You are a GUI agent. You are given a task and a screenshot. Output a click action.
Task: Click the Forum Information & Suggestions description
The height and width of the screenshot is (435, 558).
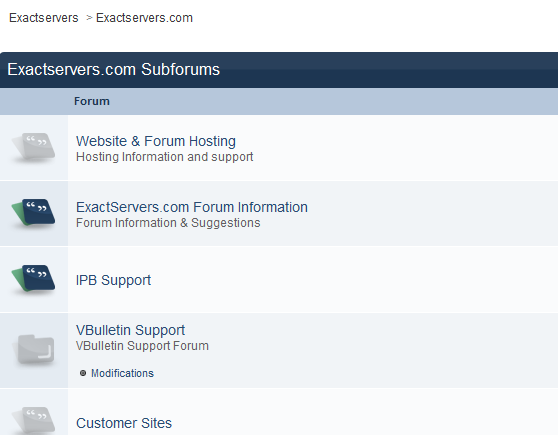168,223
